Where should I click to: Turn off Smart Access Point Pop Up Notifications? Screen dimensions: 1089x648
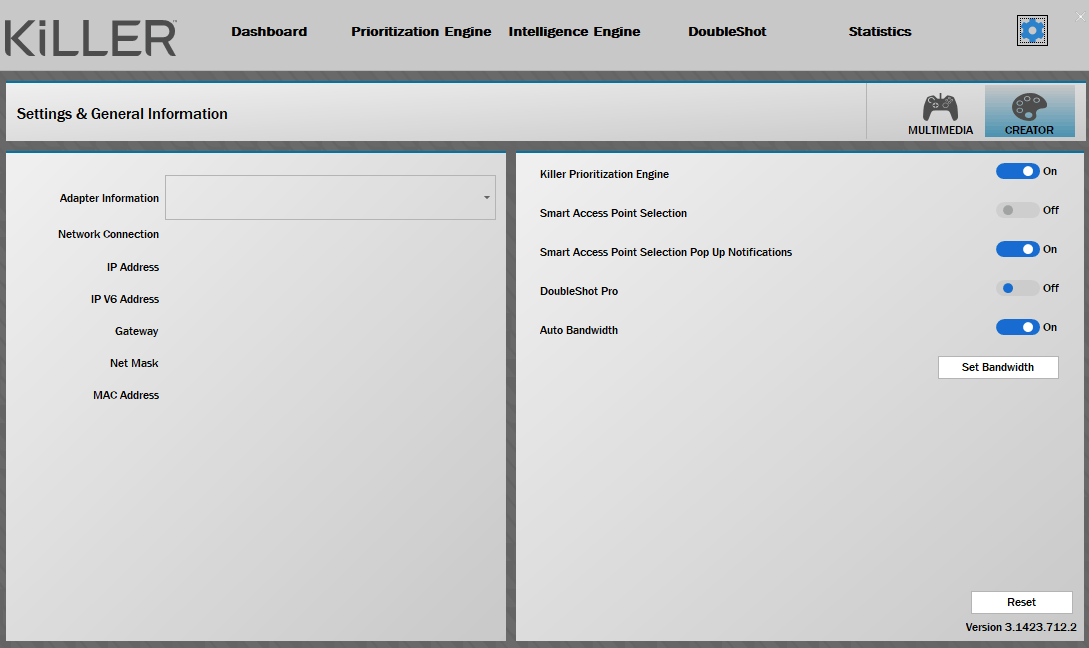click(1017, 249)
